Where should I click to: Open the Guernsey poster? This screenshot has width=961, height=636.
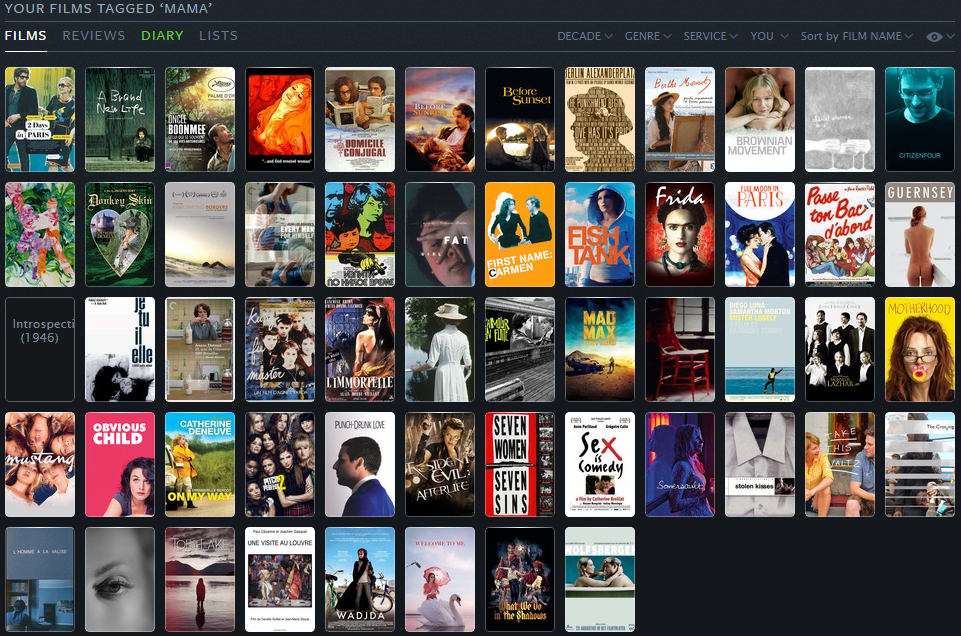920,235
